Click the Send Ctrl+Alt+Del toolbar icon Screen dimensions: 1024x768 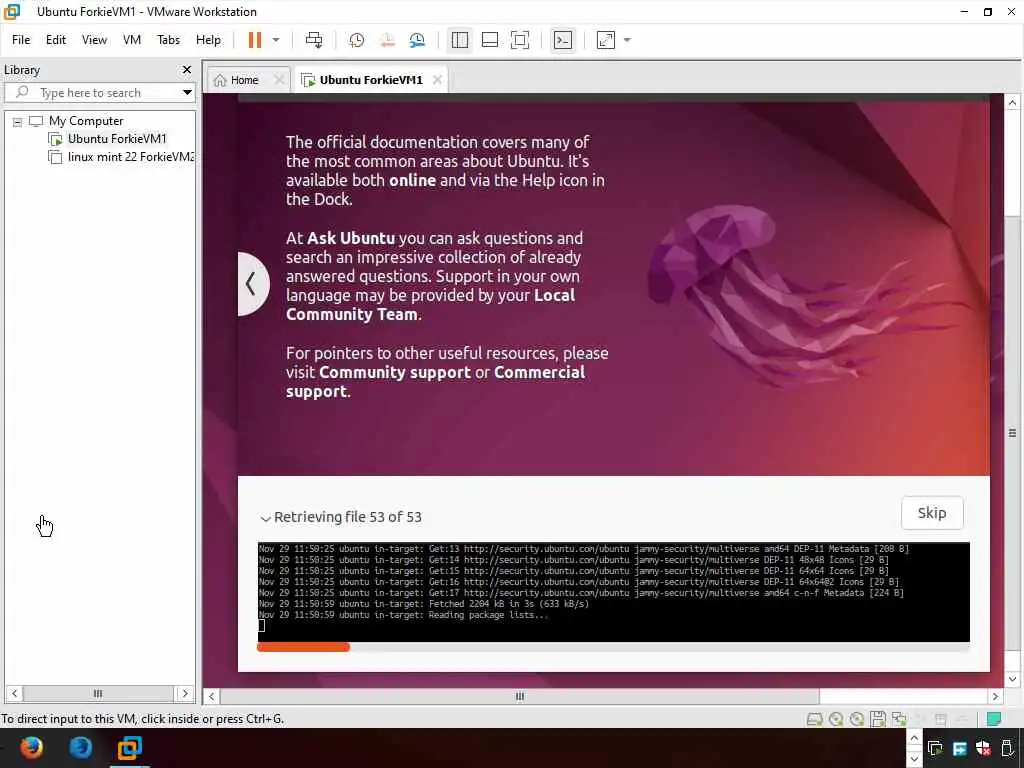coord(314,40)
